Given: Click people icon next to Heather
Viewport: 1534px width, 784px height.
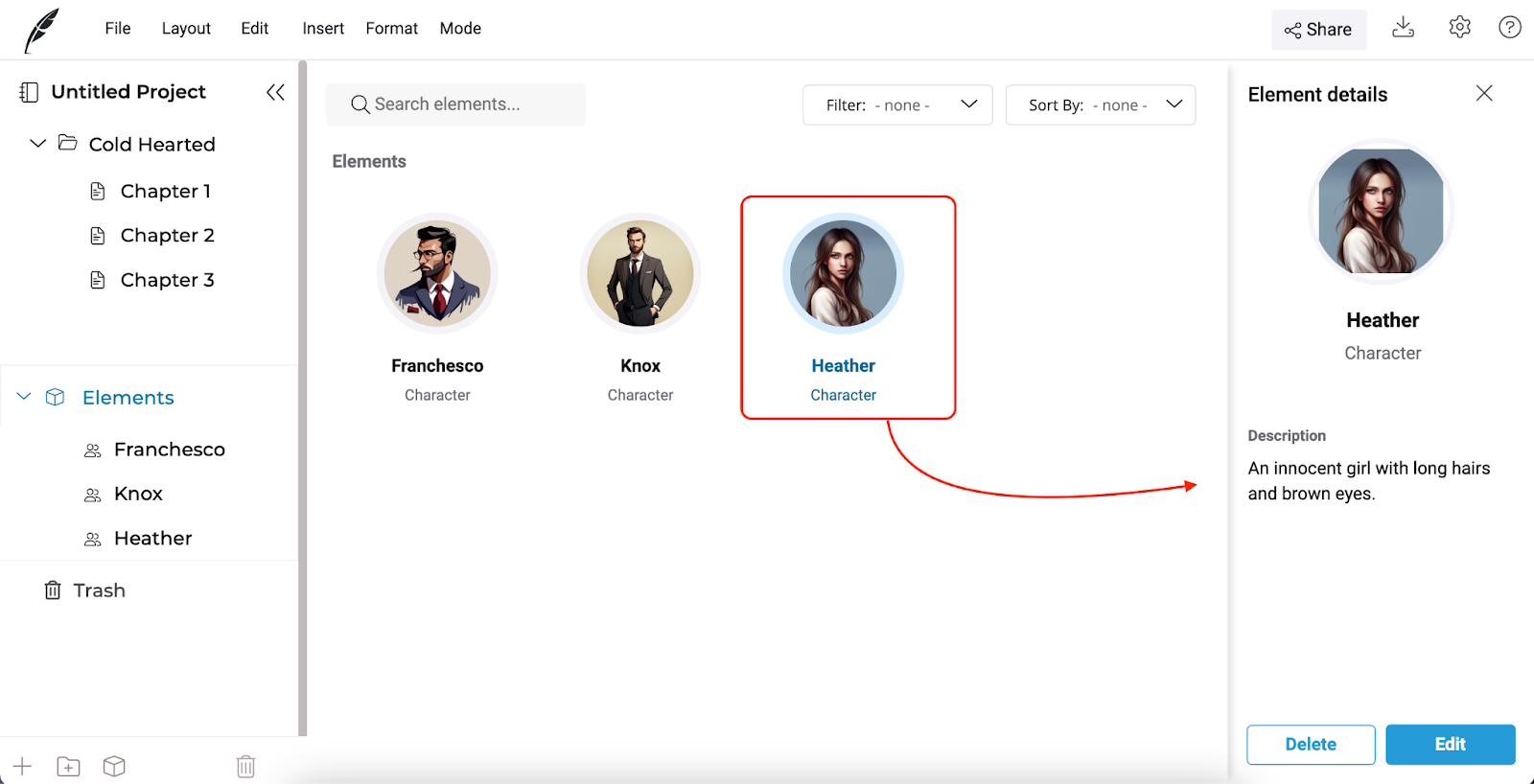Looking at the screenshot, I should 93,539.
